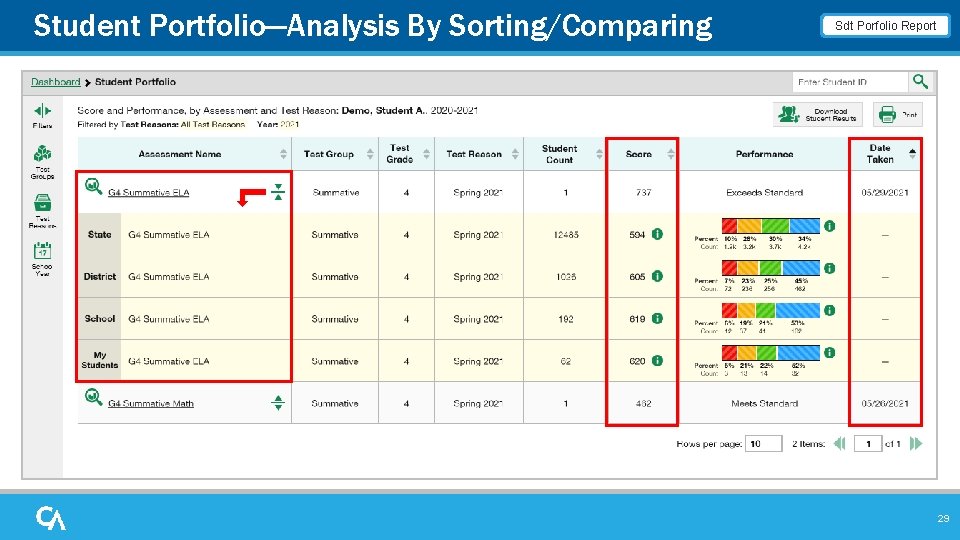Open G4 Summative ELA assessment link
Image resolution: width=960 pixels, height=540 pixels.
(148, 192)
